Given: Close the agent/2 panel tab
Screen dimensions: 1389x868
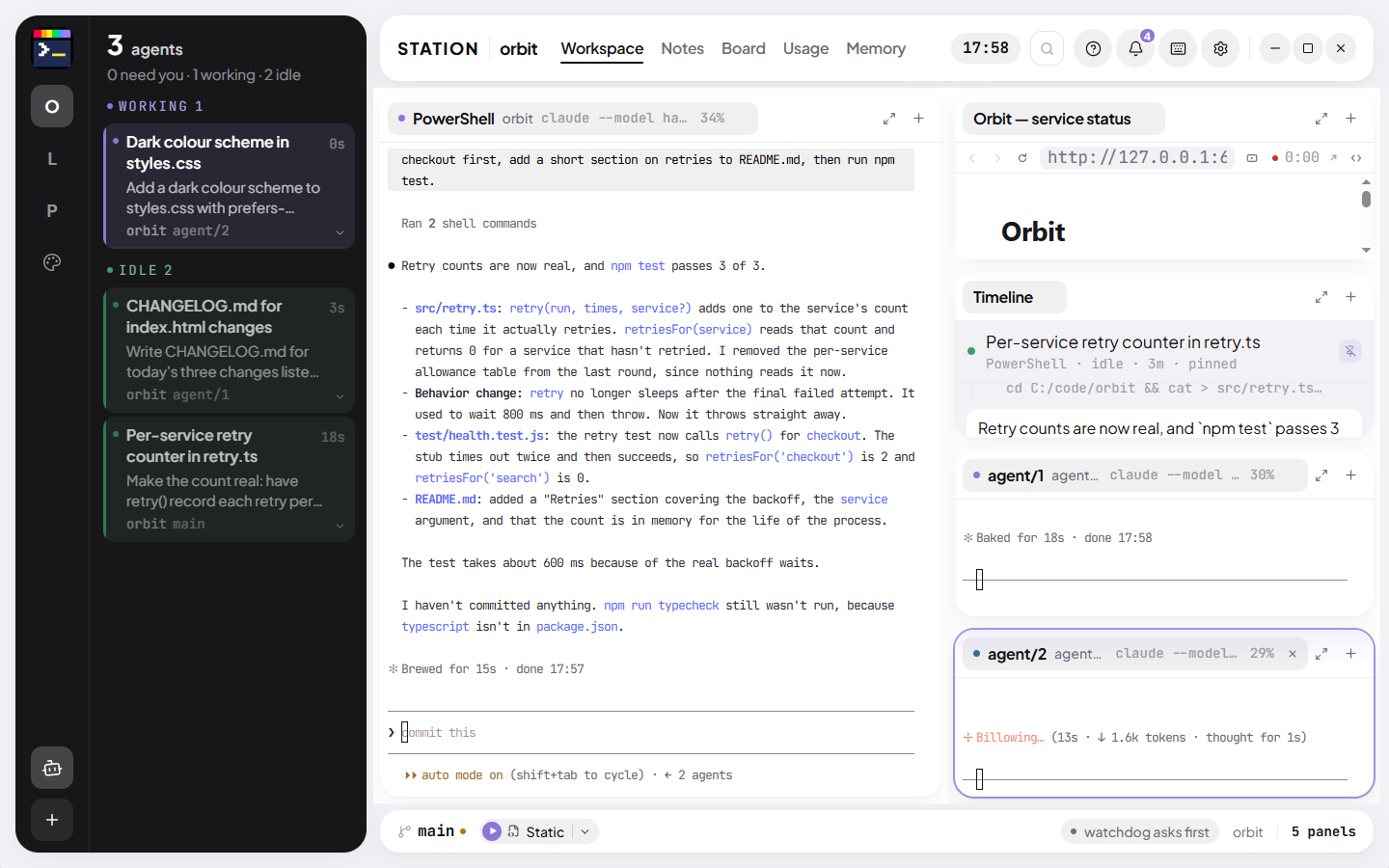Looking at the screenshot, I should coord(1293,654).
